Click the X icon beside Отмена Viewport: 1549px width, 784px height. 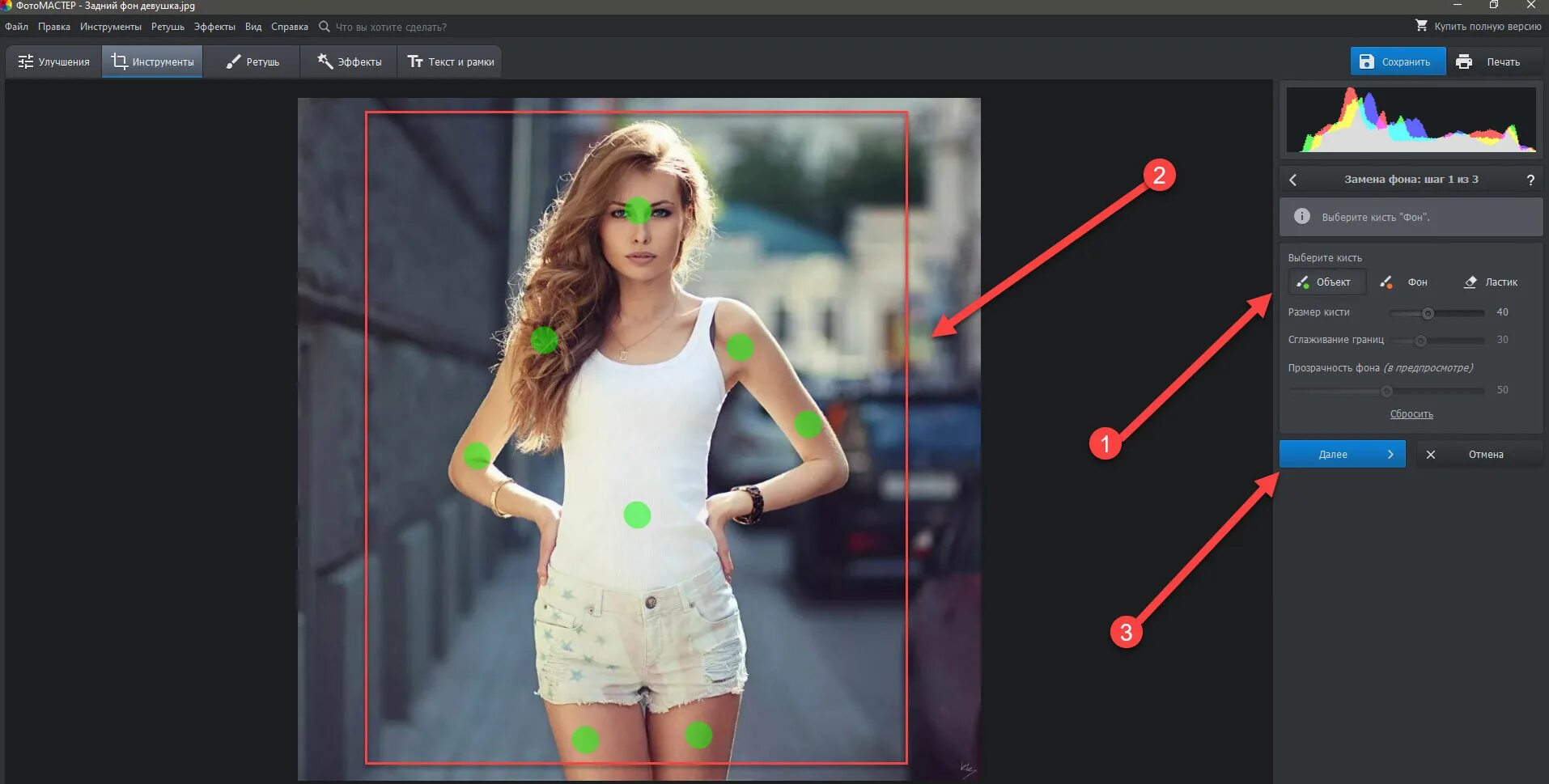coord(1430,455)
